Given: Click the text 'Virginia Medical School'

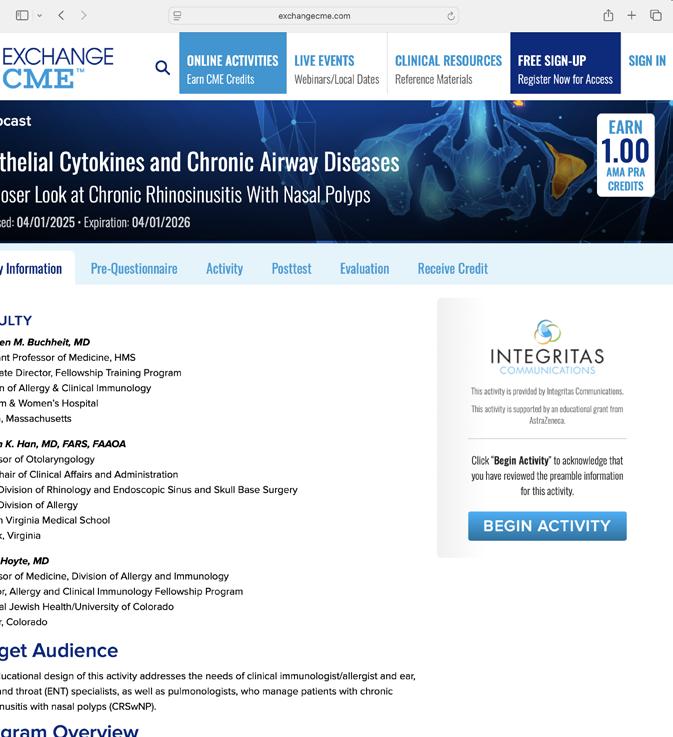Looking at the screenshot, I should pos(57,520).
